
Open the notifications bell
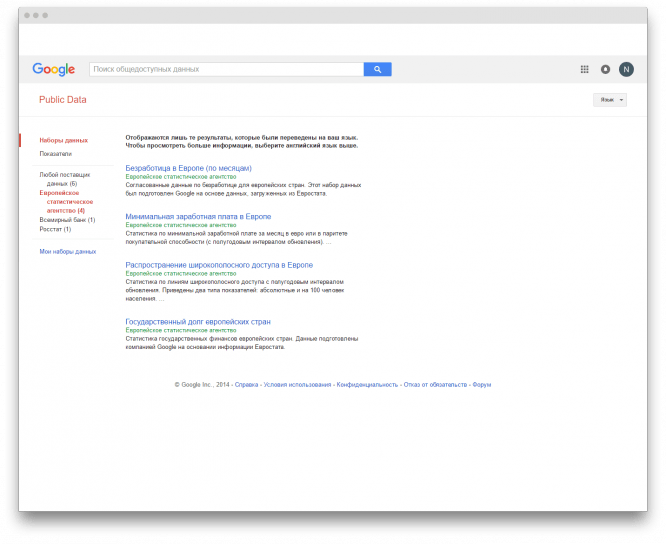pyautogui.click(x=605, y=69)
